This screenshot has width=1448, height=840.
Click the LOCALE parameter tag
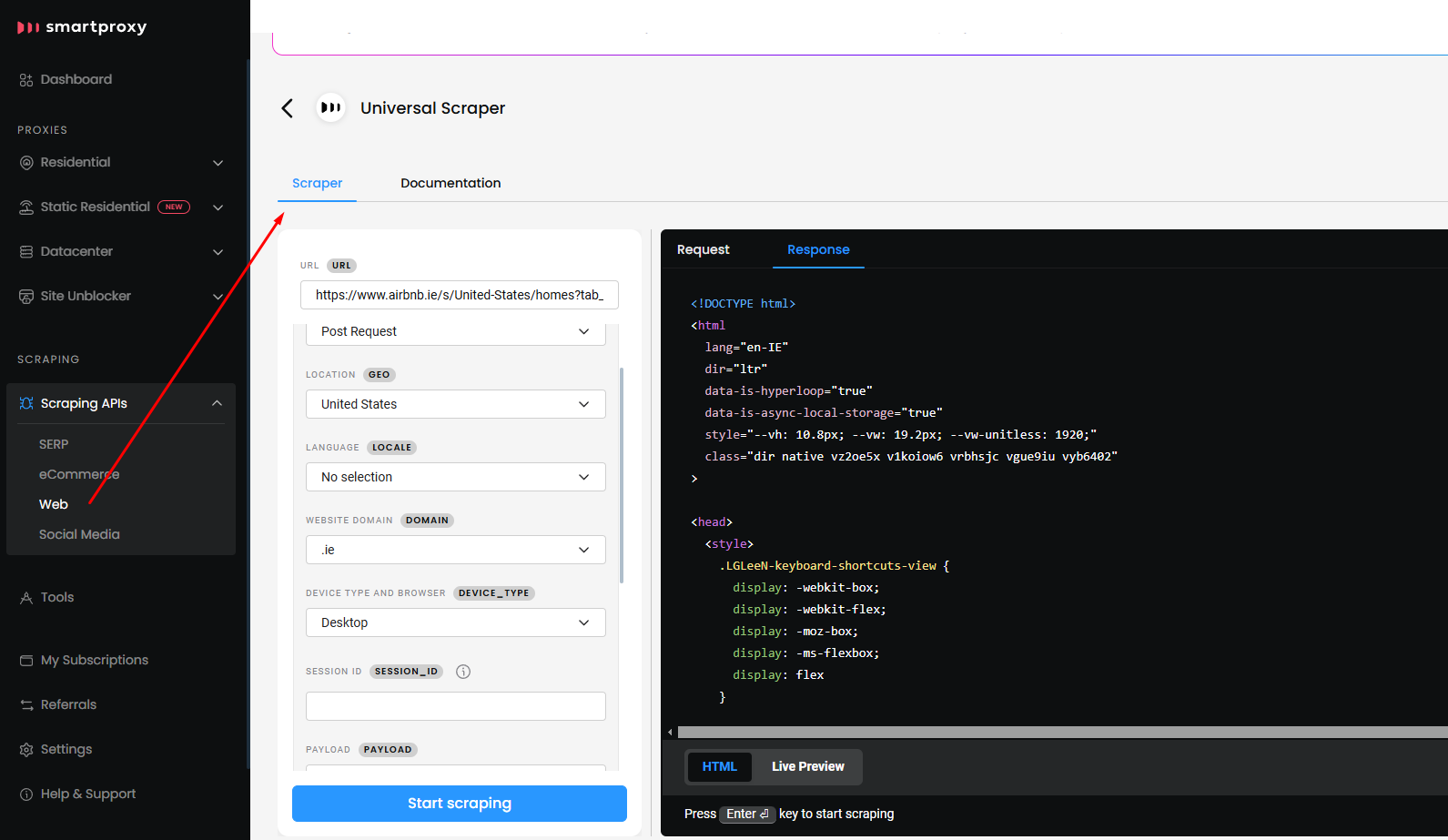pyautogui.click(x=391, y=448)
